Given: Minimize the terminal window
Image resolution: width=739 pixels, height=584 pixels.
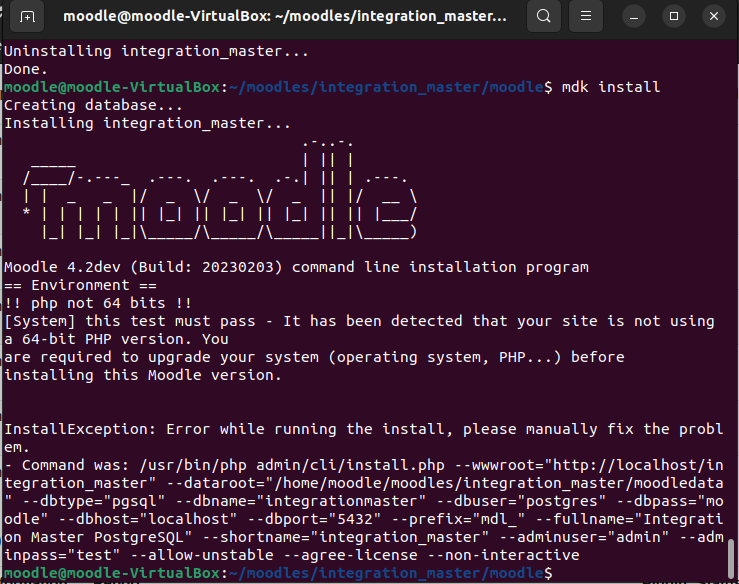Looking at the screenshot, I should pyautogui.click(x=634, y=16).
